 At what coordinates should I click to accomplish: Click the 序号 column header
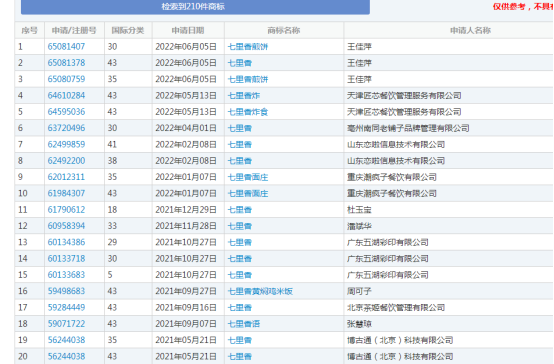coord(29,30)
